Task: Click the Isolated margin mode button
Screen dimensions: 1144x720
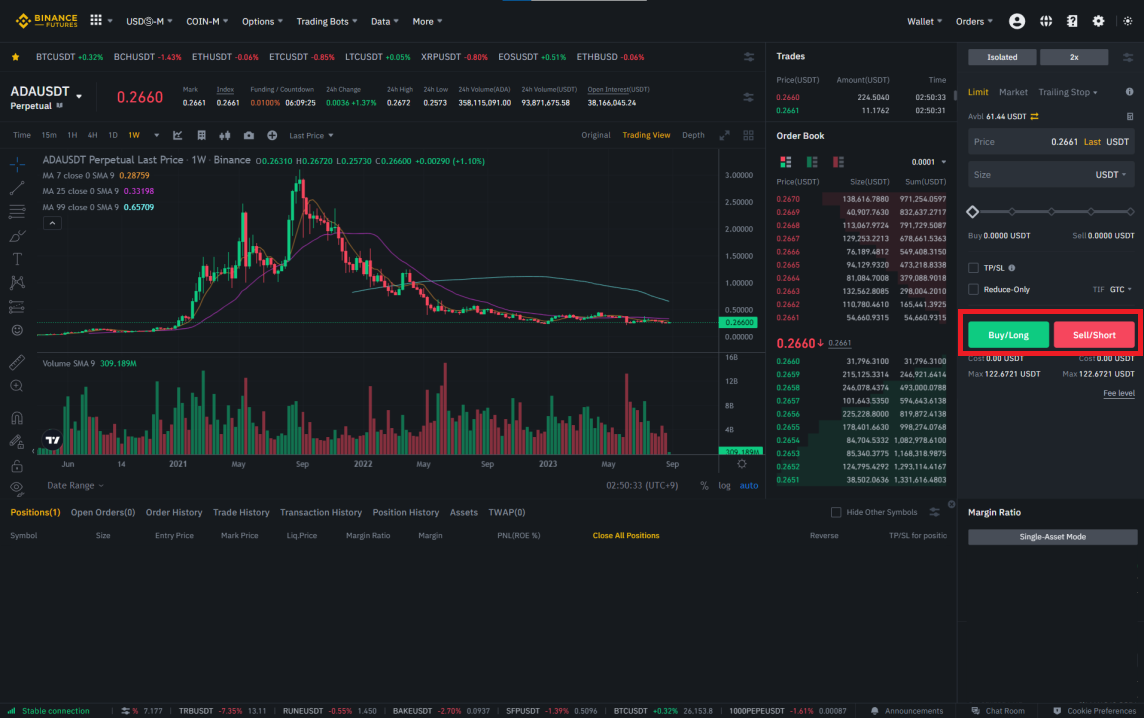Action: coord(1002,57)
